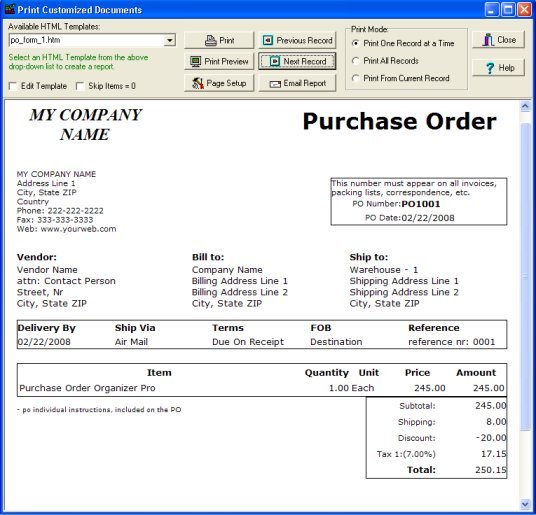Click the Page Setup tools icon
The height and width of the screenshot is (515, 536).
tap(198, 83)
